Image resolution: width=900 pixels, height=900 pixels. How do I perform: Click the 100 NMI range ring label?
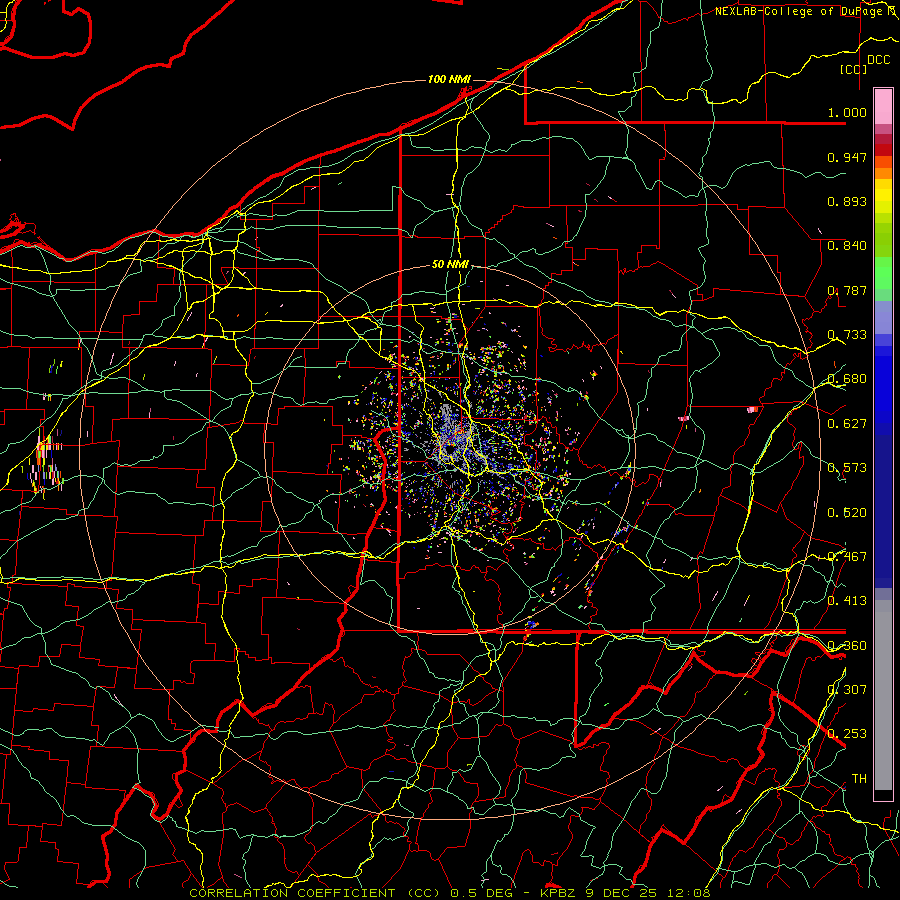[449, 79]
